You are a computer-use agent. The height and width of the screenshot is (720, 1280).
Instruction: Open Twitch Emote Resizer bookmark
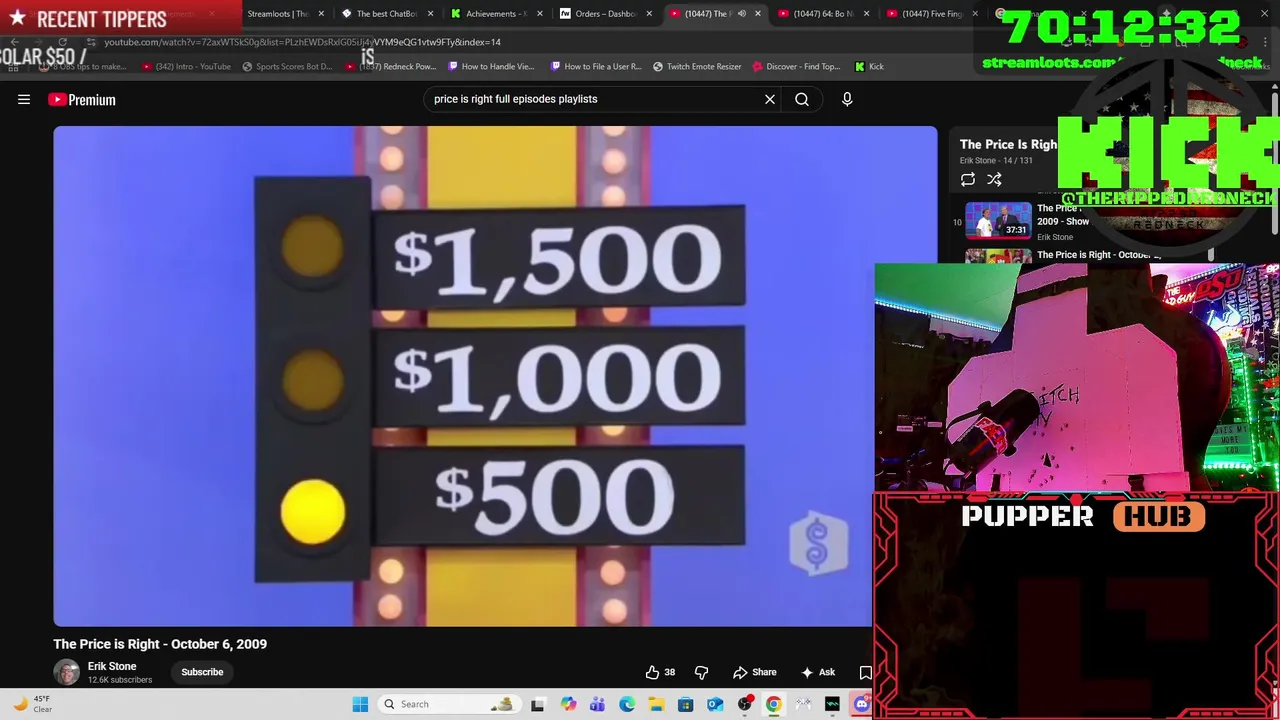click(697, 67)
